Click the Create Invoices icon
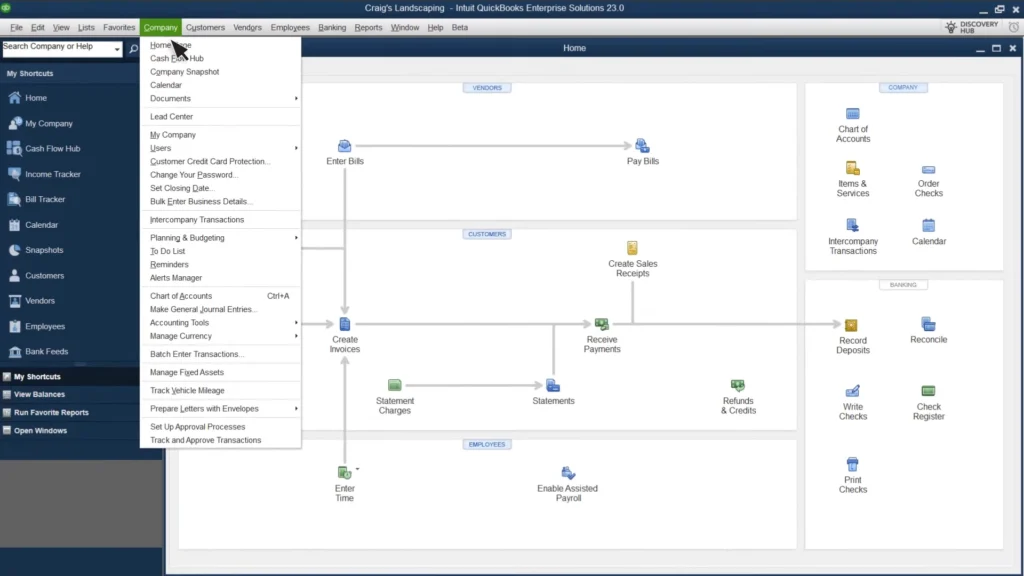Viewport: 1024px width, 576px height. click(344, 325)
